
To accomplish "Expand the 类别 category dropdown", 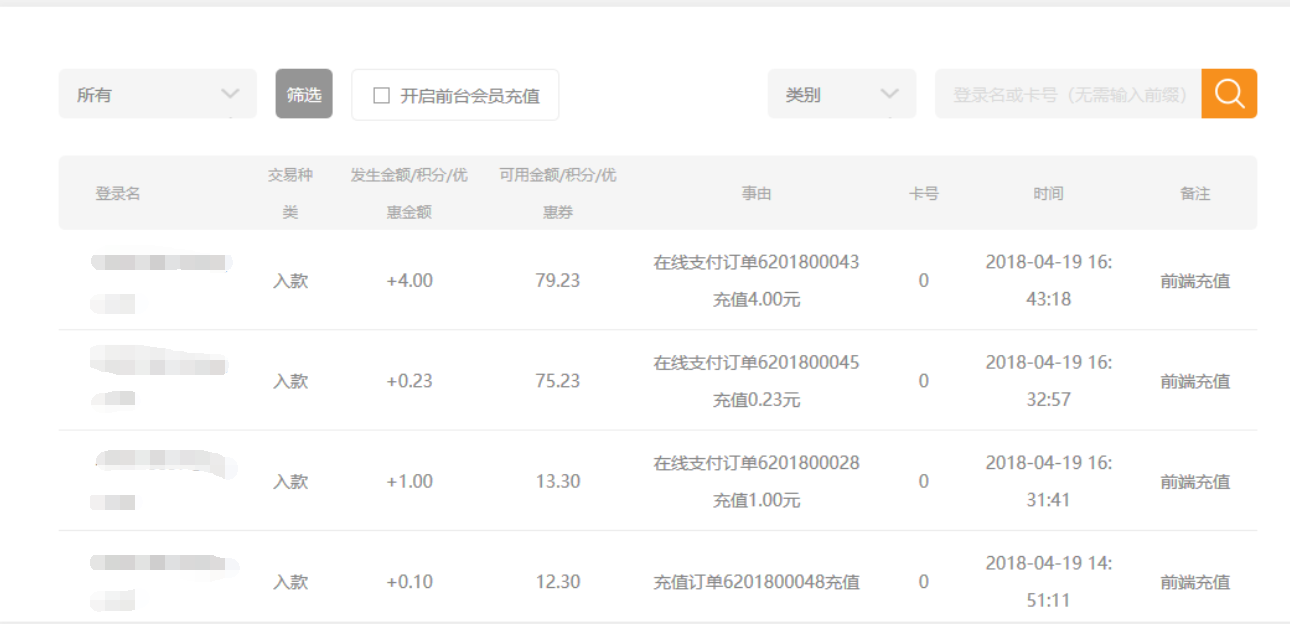I will [x=841, y=95].
